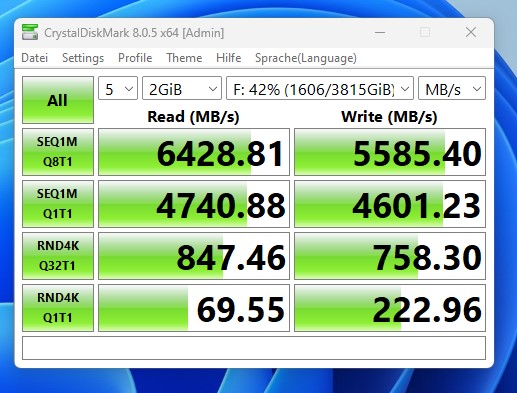Viewport: 517px width, 393px height.
Task: Close the CrystalDiskMark window
Action: click(x=471, y=33)
